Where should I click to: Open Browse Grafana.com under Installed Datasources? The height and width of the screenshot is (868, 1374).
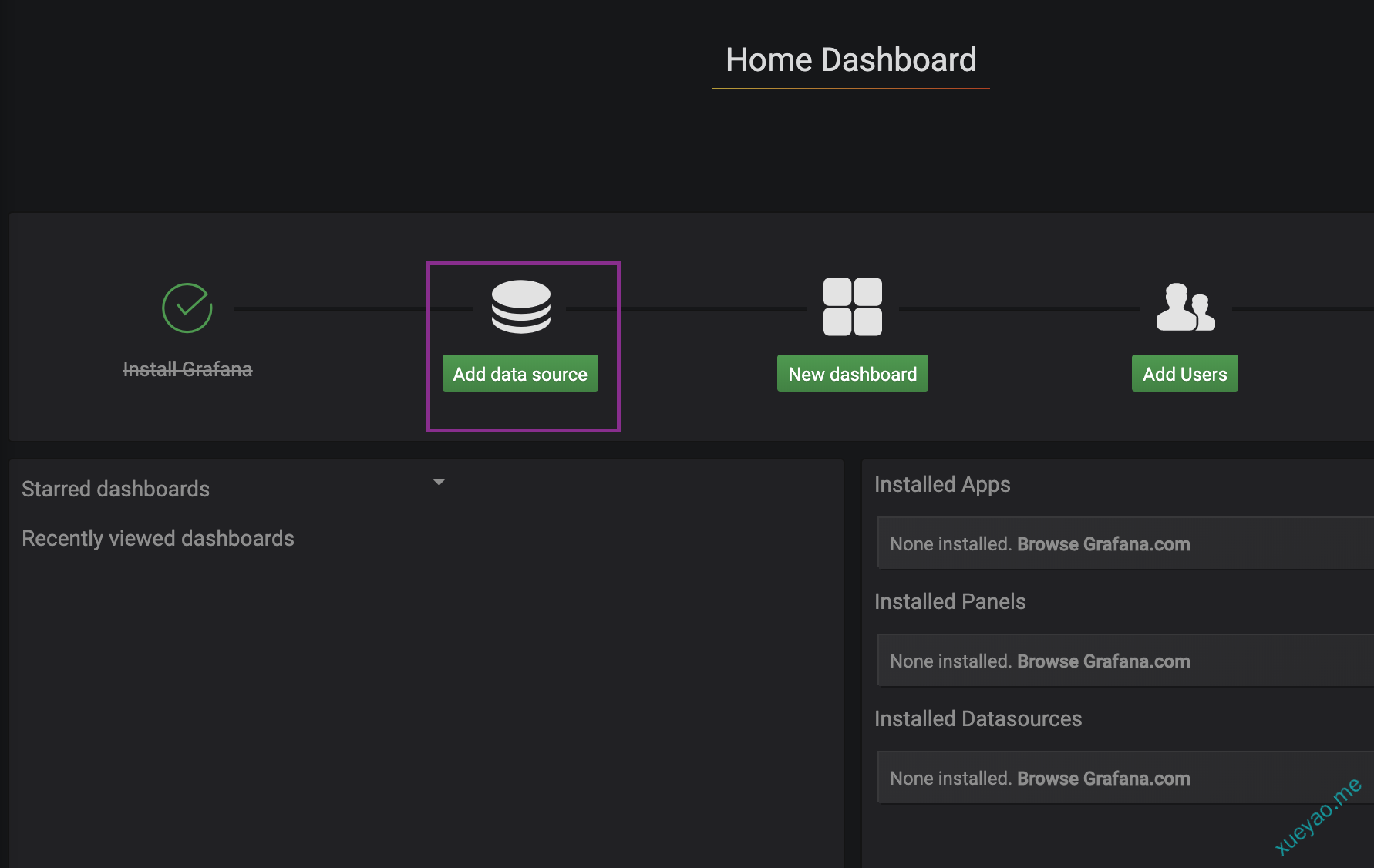tap(1103, 779)
